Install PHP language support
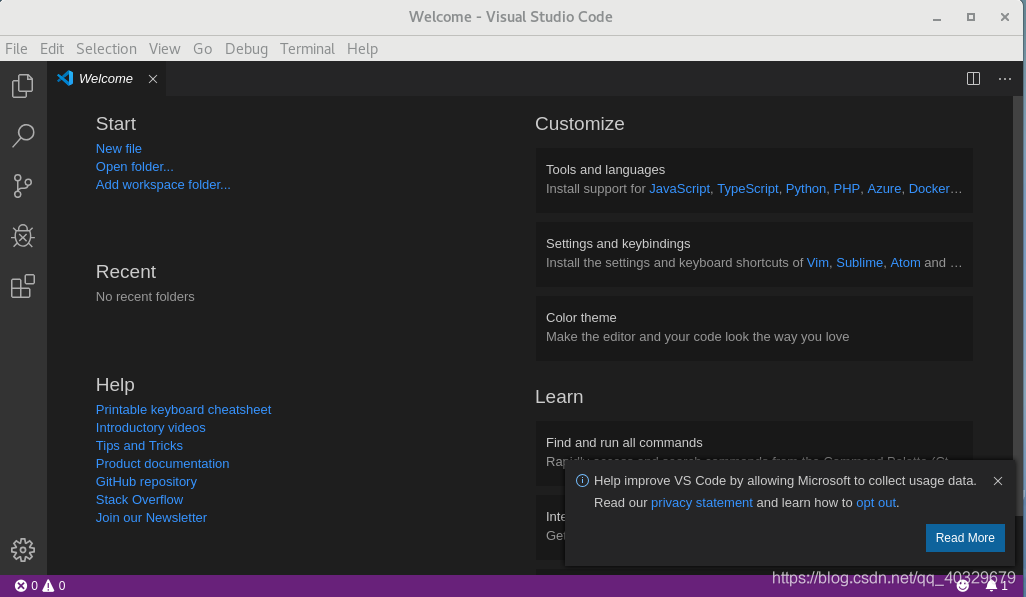 tap(846, 189)
